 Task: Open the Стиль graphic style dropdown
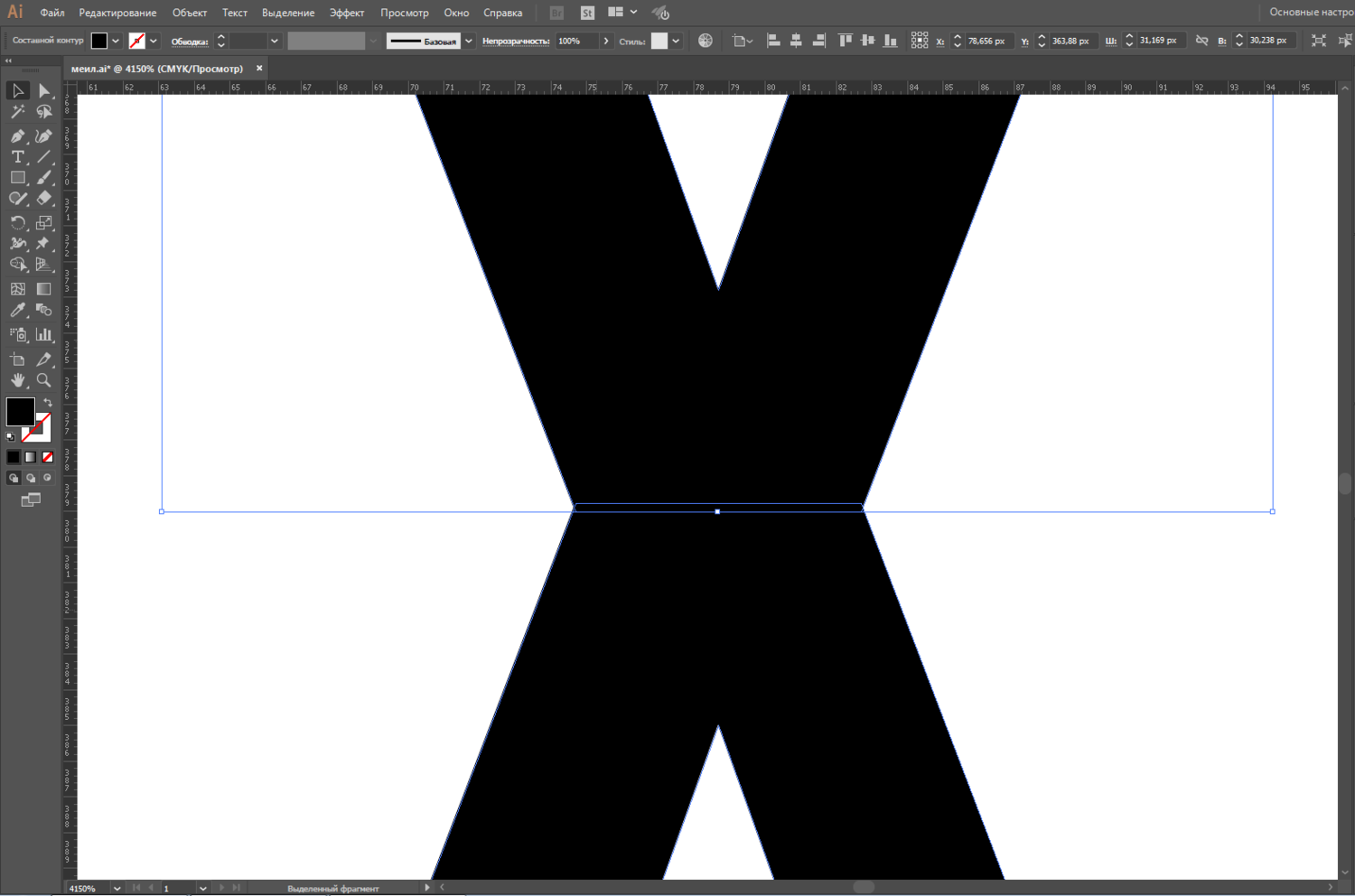tap(676, 41)
